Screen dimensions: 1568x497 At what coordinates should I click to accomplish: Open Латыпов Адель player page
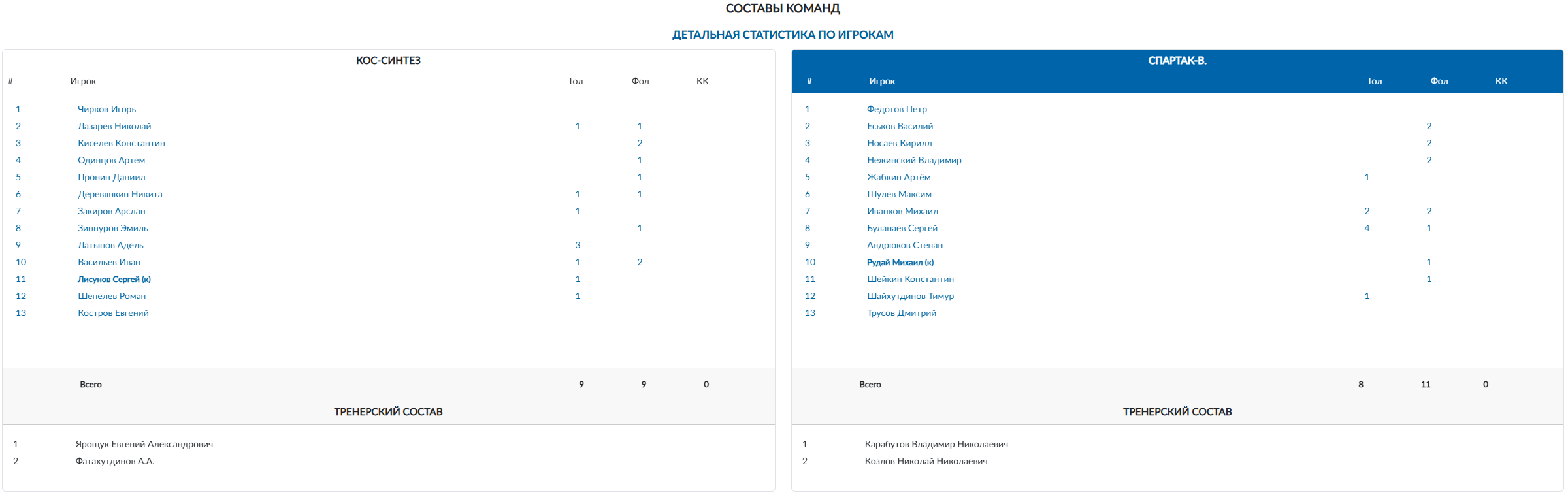111,245
